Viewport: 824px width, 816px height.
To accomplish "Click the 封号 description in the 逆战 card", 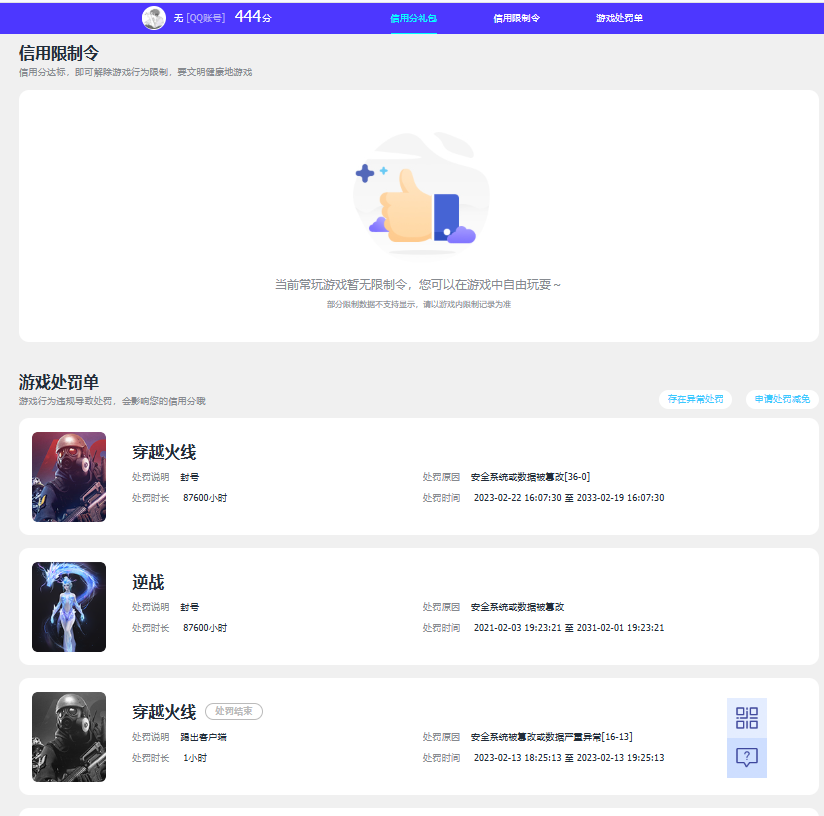I will (190, 607).
